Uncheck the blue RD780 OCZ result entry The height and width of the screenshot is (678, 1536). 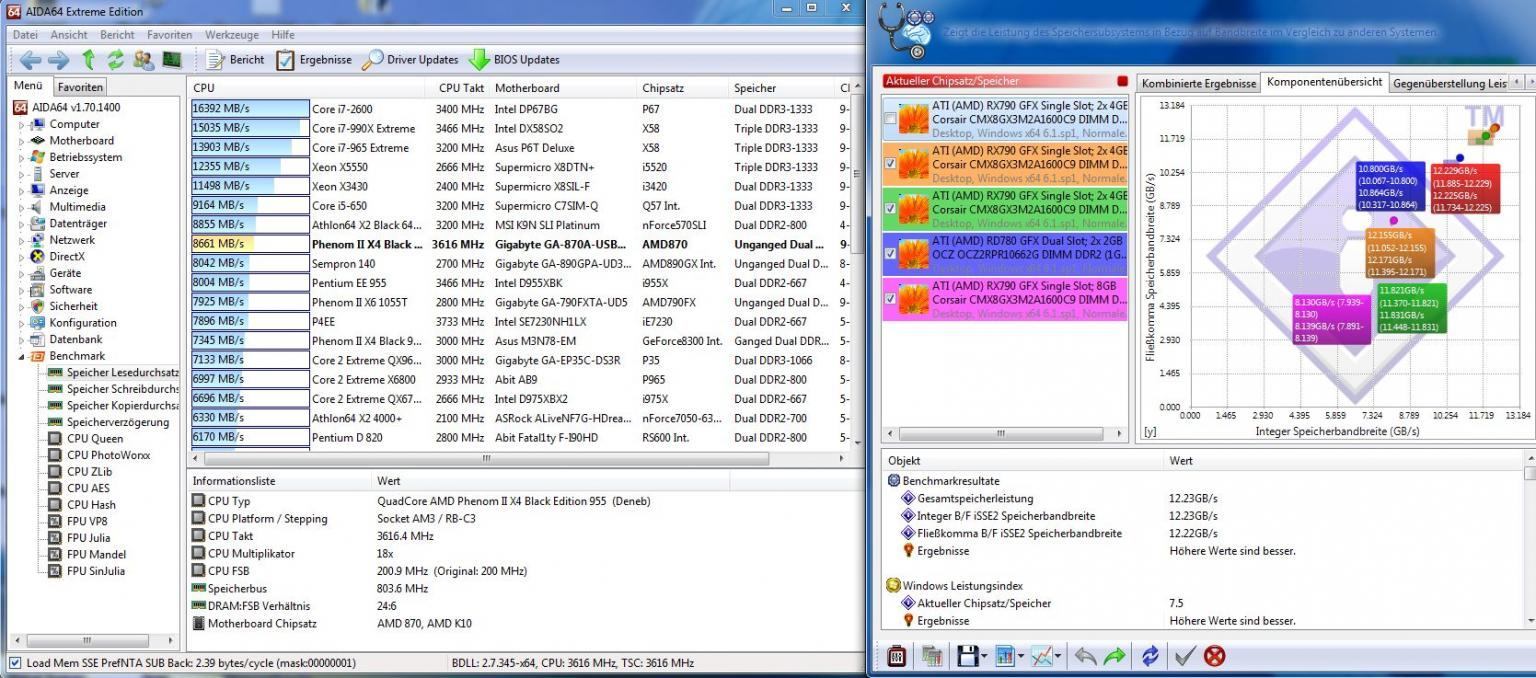coord(891,254)
